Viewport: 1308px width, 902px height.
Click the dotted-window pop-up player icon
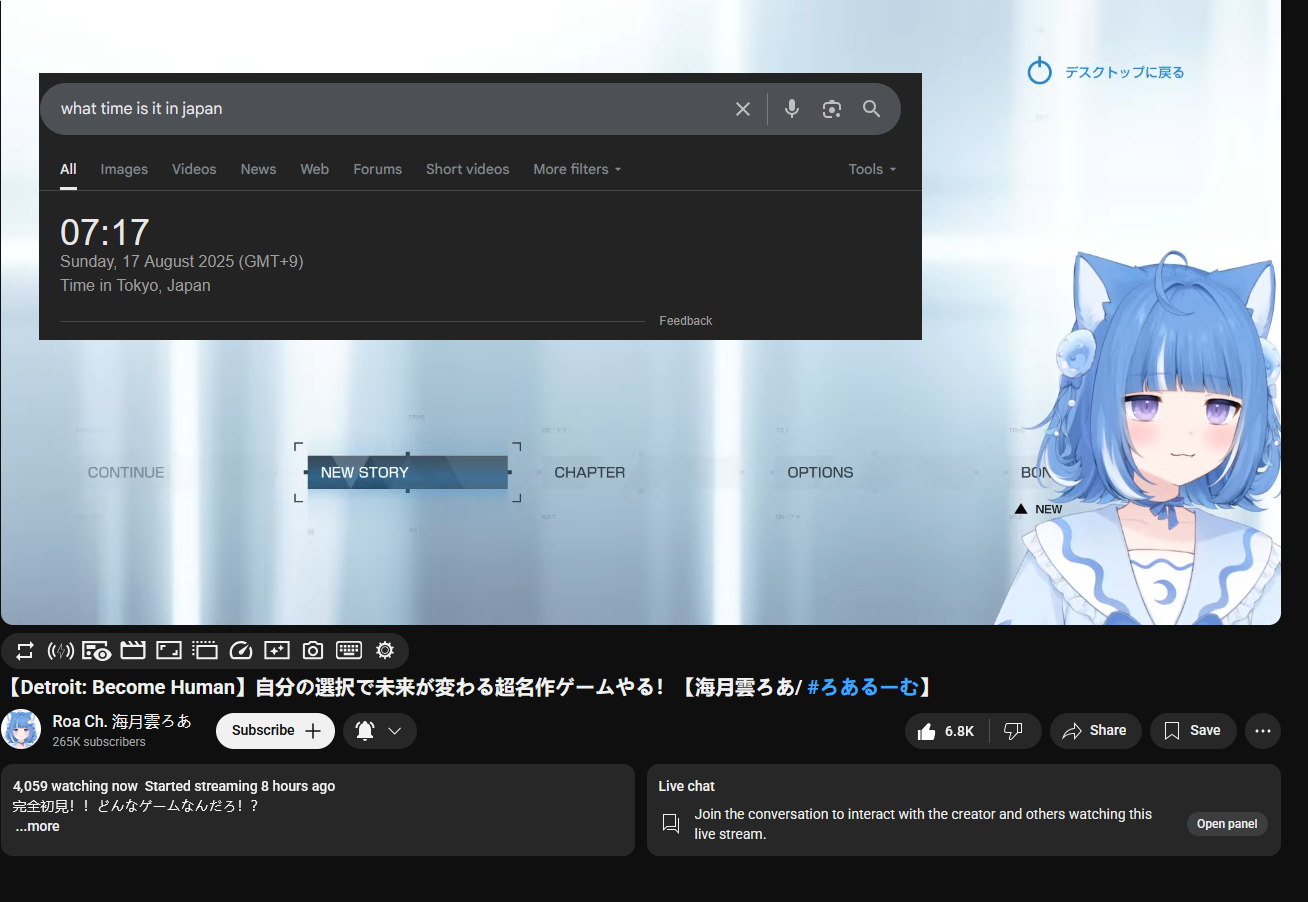[205, 651]
